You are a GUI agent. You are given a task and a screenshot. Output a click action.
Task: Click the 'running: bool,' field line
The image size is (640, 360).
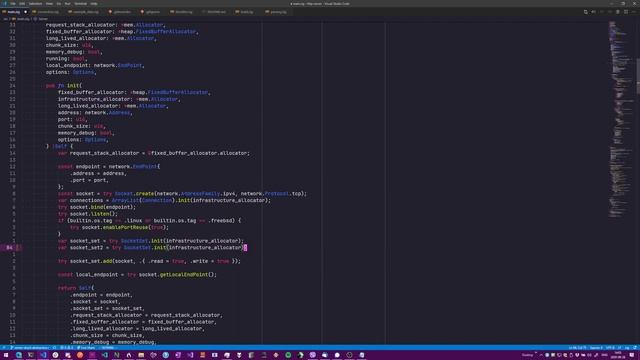[67, 58]
